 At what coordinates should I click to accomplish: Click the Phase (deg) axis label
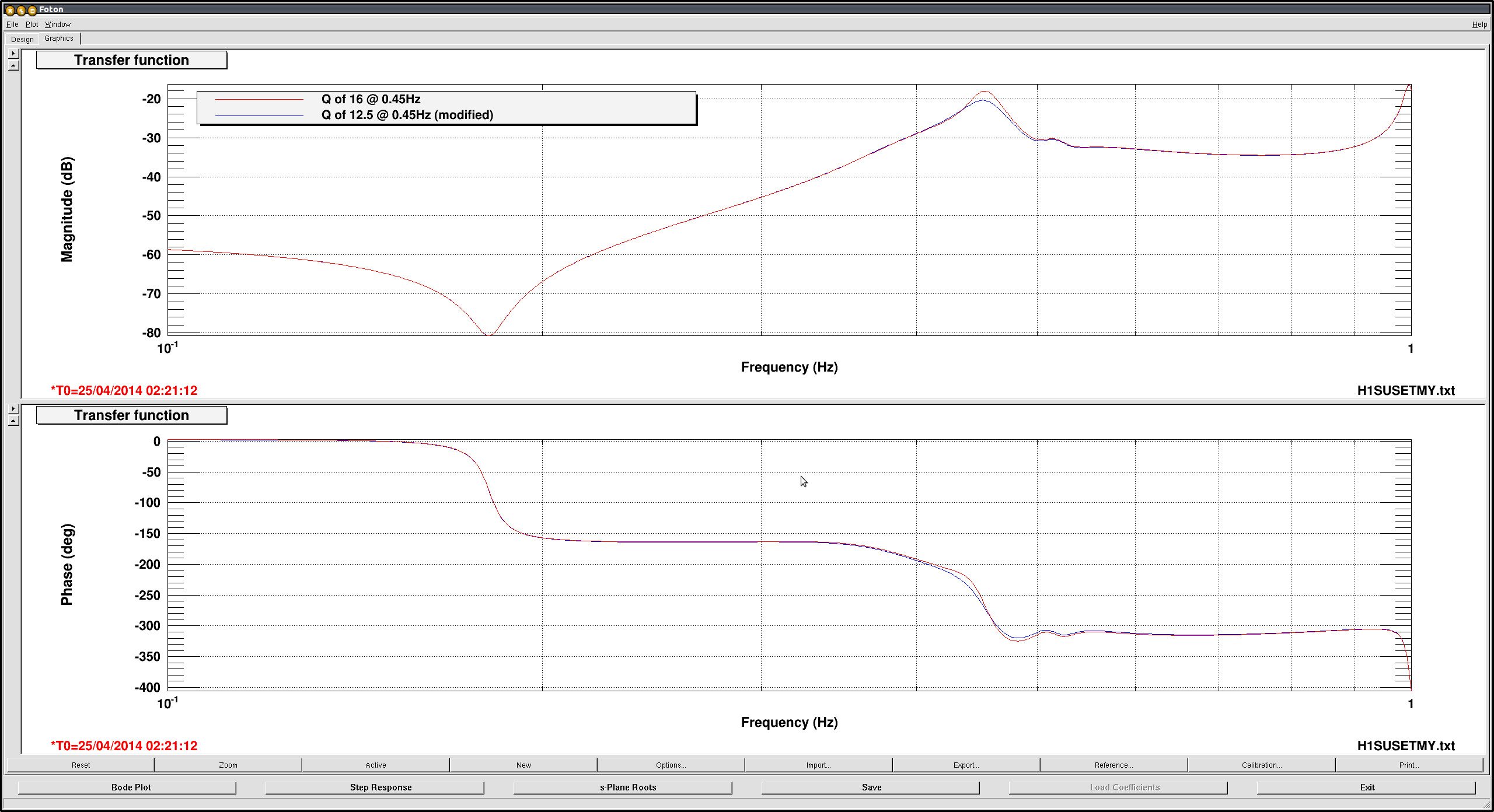pyautogui.click(x=67, y=565)
